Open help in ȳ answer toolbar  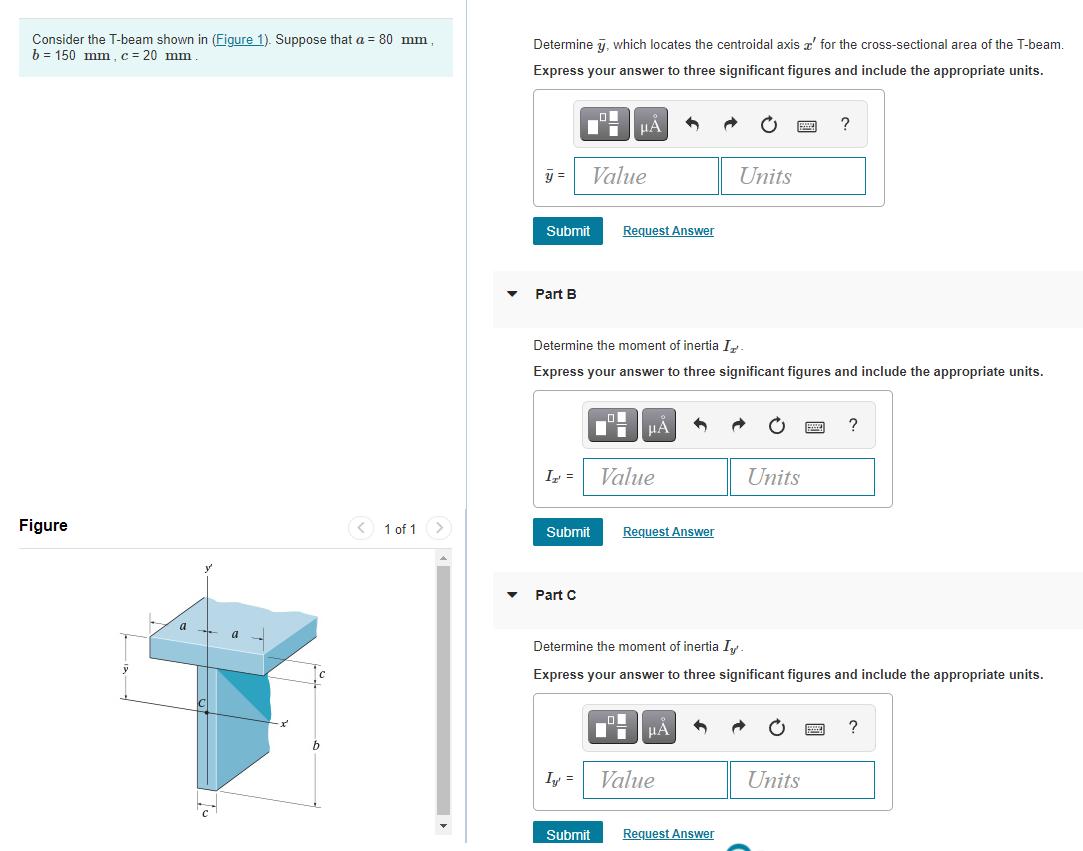tap(845, 124)
